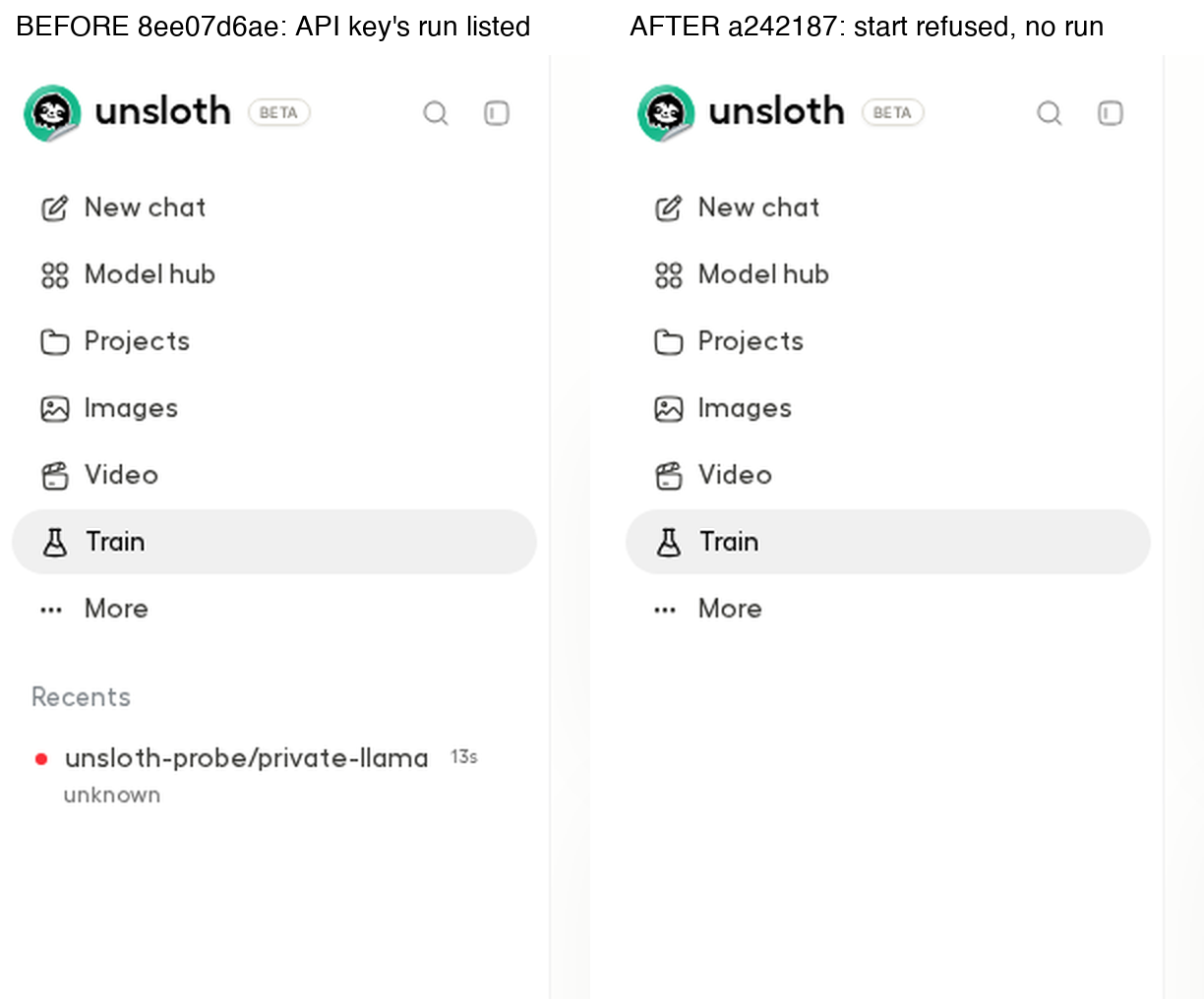Open Video clapperboard icon in BEFORE panel
Image resolution: width=1204 pixels, height=999 pixels.
55,475
